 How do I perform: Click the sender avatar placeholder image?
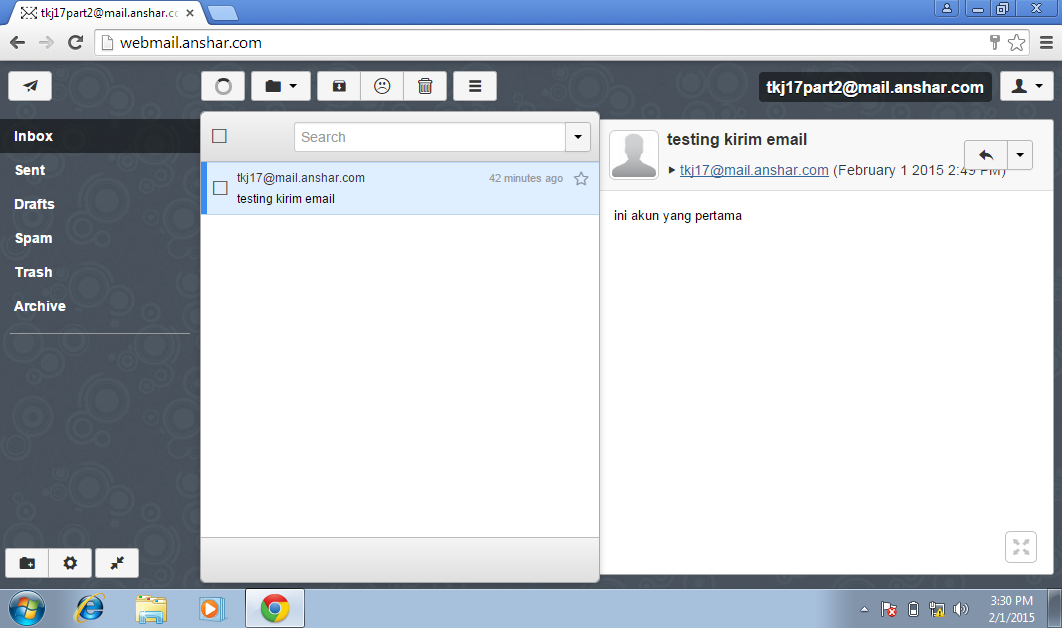(x=634, y=155)
